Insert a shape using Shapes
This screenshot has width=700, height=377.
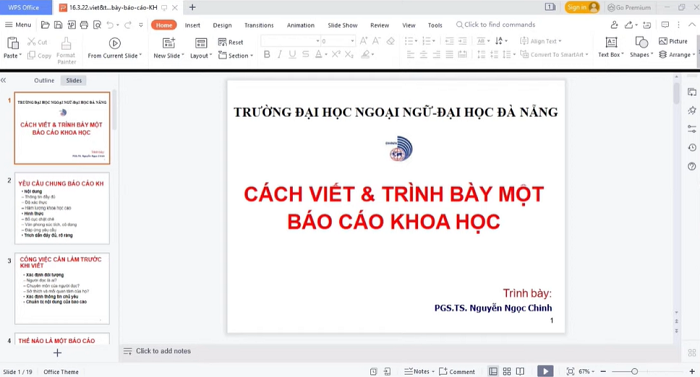click(641, 47)
